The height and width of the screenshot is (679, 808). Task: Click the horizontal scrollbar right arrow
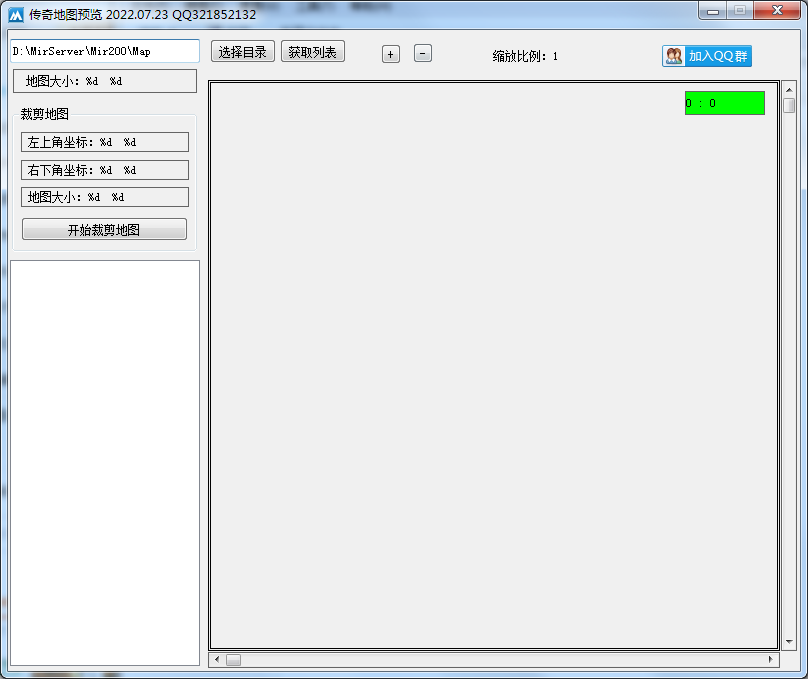point(771,659)
